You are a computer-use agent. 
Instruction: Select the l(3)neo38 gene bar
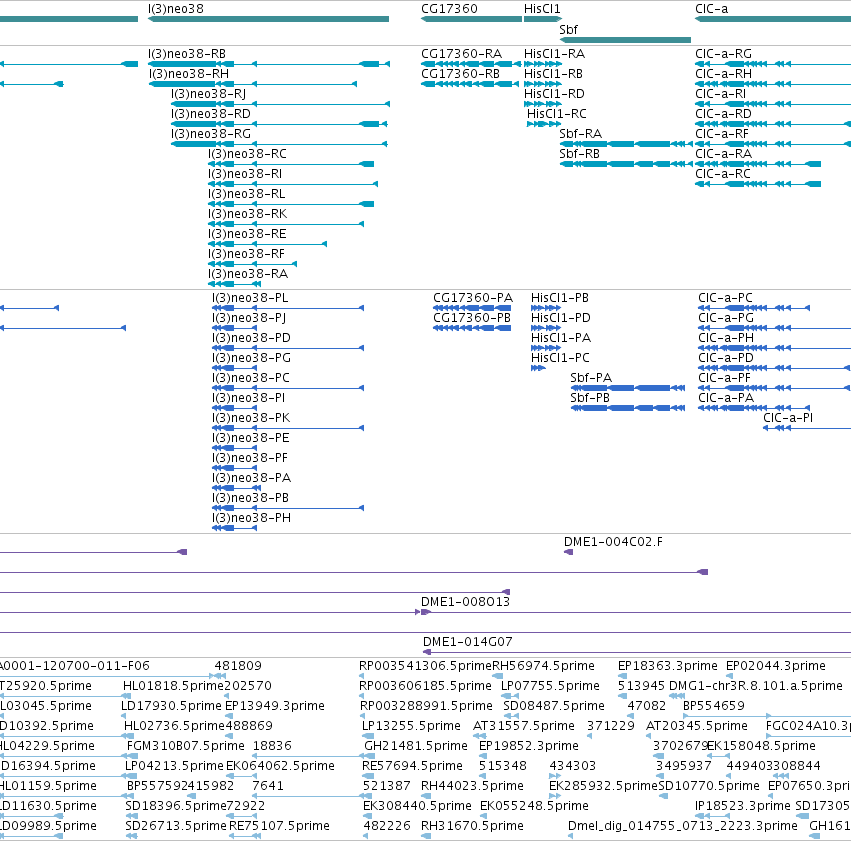268,19
